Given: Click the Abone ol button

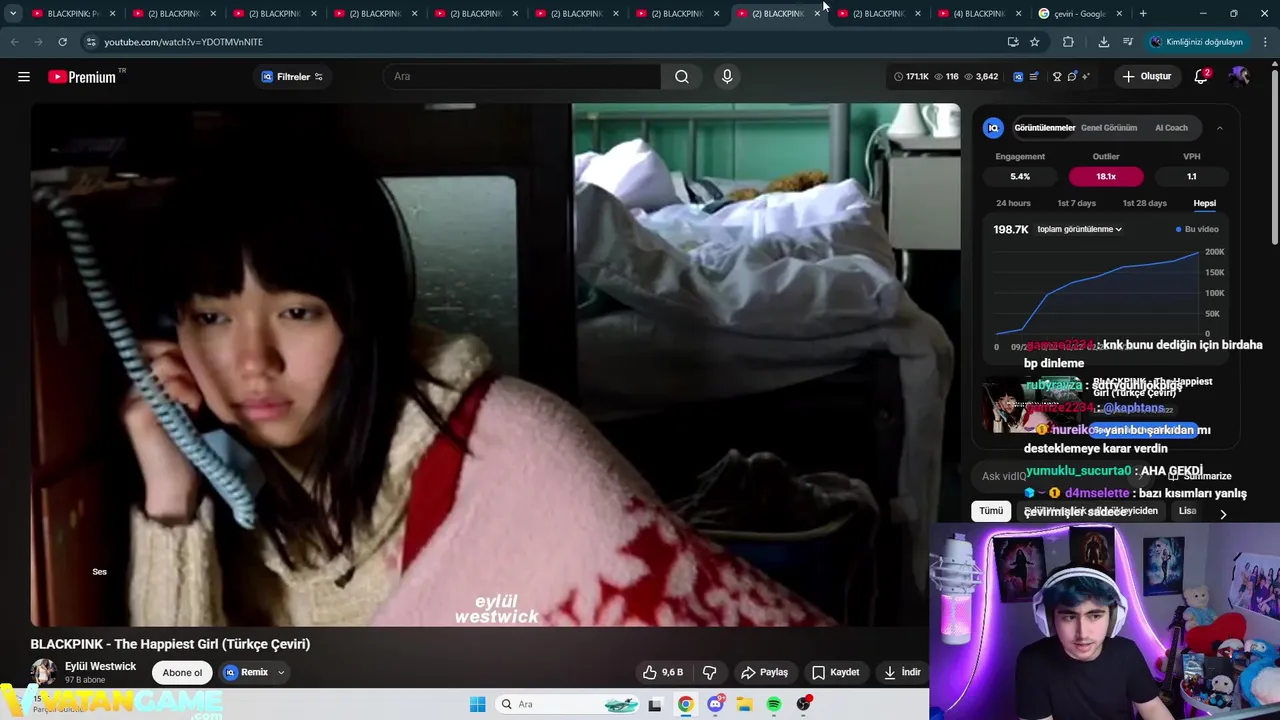Looking at the screenshot, I should click(182, 672).
